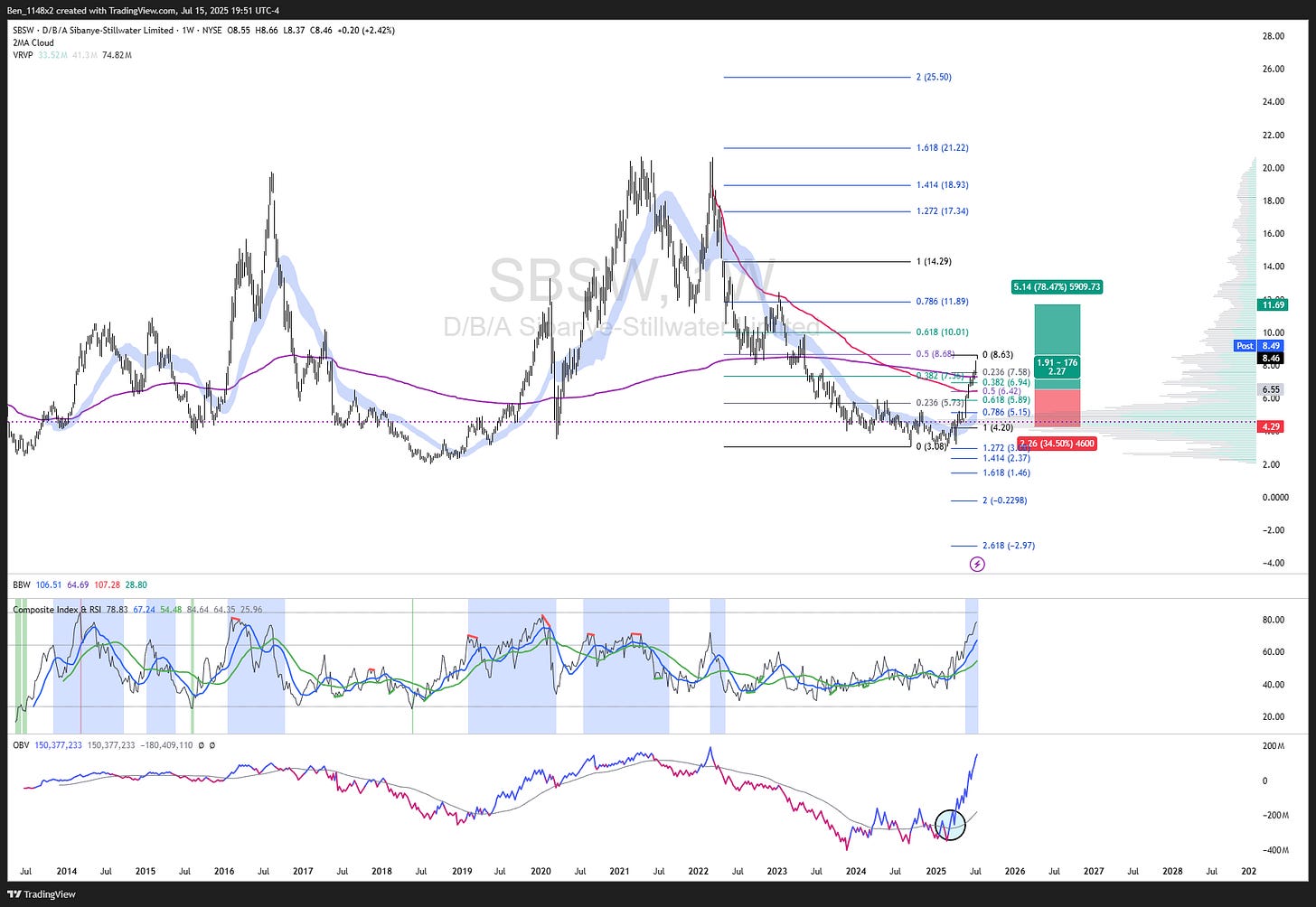Click the green profit label 5.14 (78.47%) 5909.73
This screenshot has width=1316, height=907.
pos(1057,287)
